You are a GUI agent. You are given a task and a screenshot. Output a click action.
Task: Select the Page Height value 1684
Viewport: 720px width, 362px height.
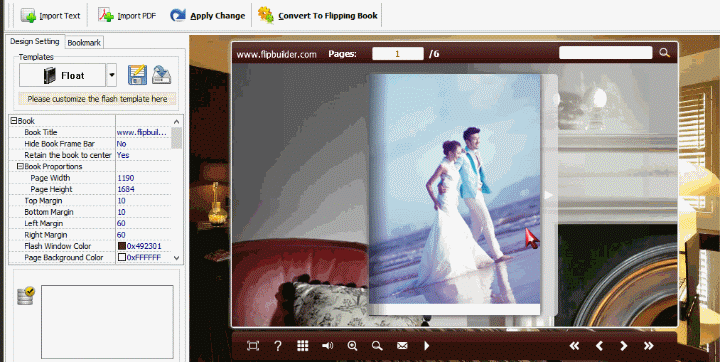click(x=143, y=189)
